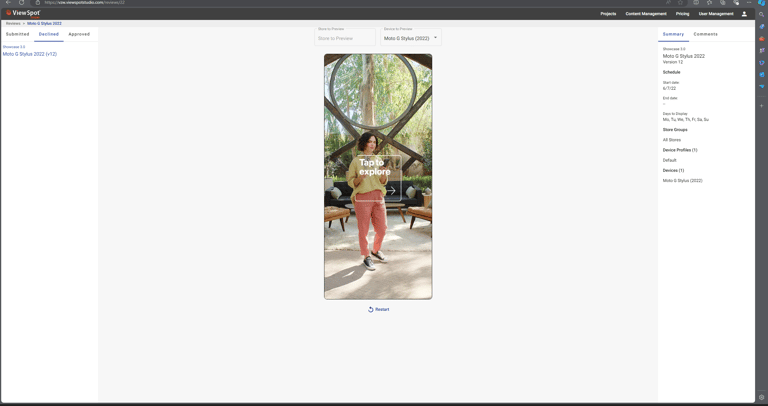This screenshot has height=406, width=768.
Task: Click the 'Default' device profile text
Action: (x=670, y=160)
